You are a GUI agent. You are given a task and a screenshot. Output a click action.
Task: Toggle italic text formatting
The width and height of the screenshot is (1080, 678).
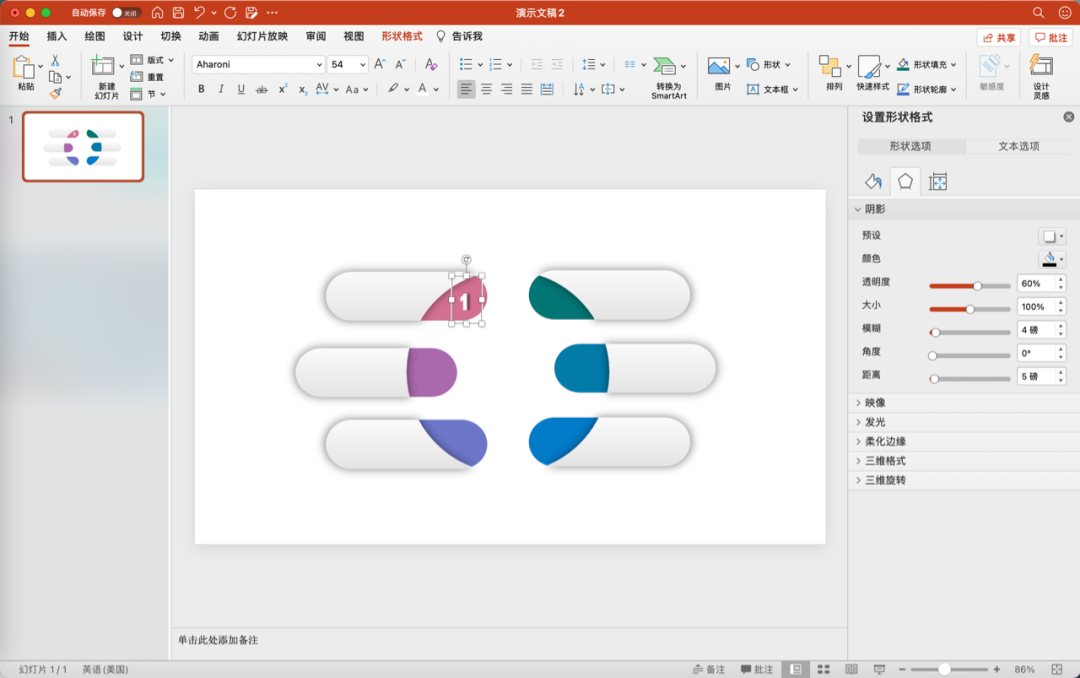click(x=221, y=89)
